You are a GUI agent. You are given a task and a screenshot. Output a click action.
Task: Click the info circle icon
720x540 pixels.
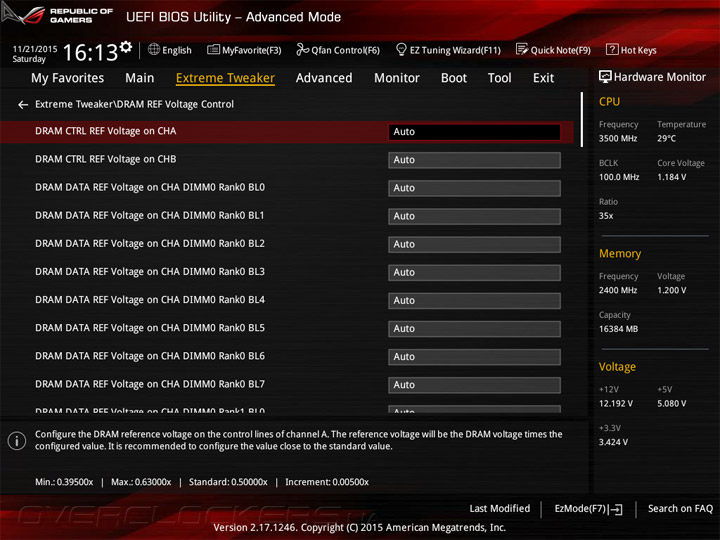click(17, 441)
